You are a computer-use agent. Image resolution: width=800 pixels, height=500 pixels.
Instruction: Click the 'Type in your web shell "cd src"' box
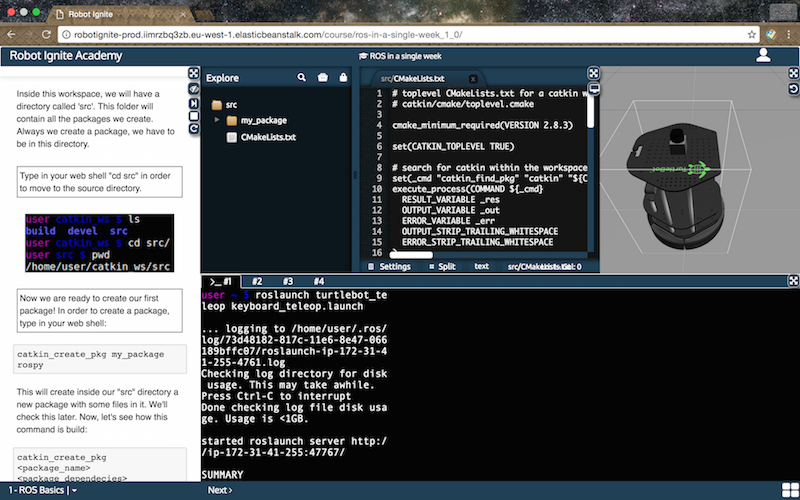coord(99,182)
